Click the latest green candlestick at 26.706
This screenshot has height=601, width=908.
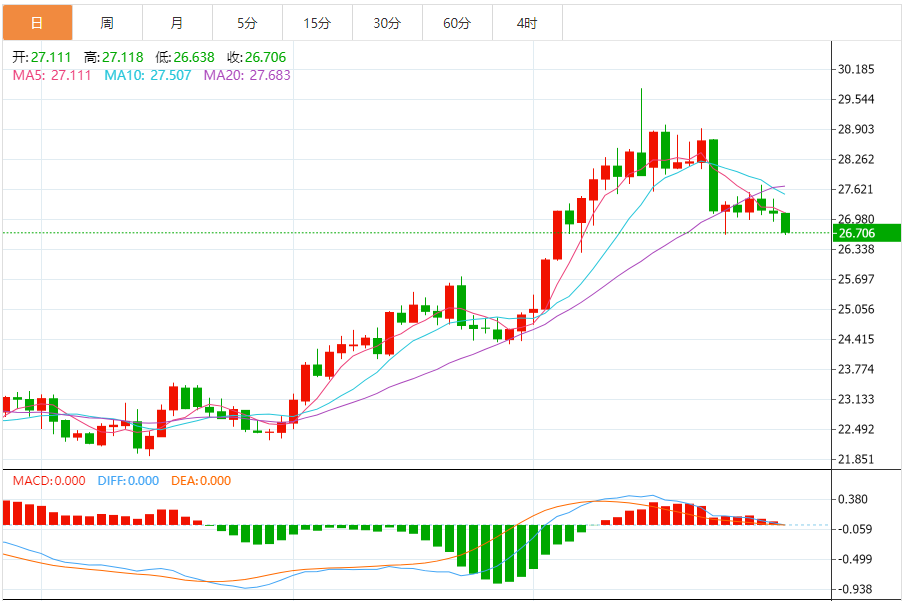point(786,223)
